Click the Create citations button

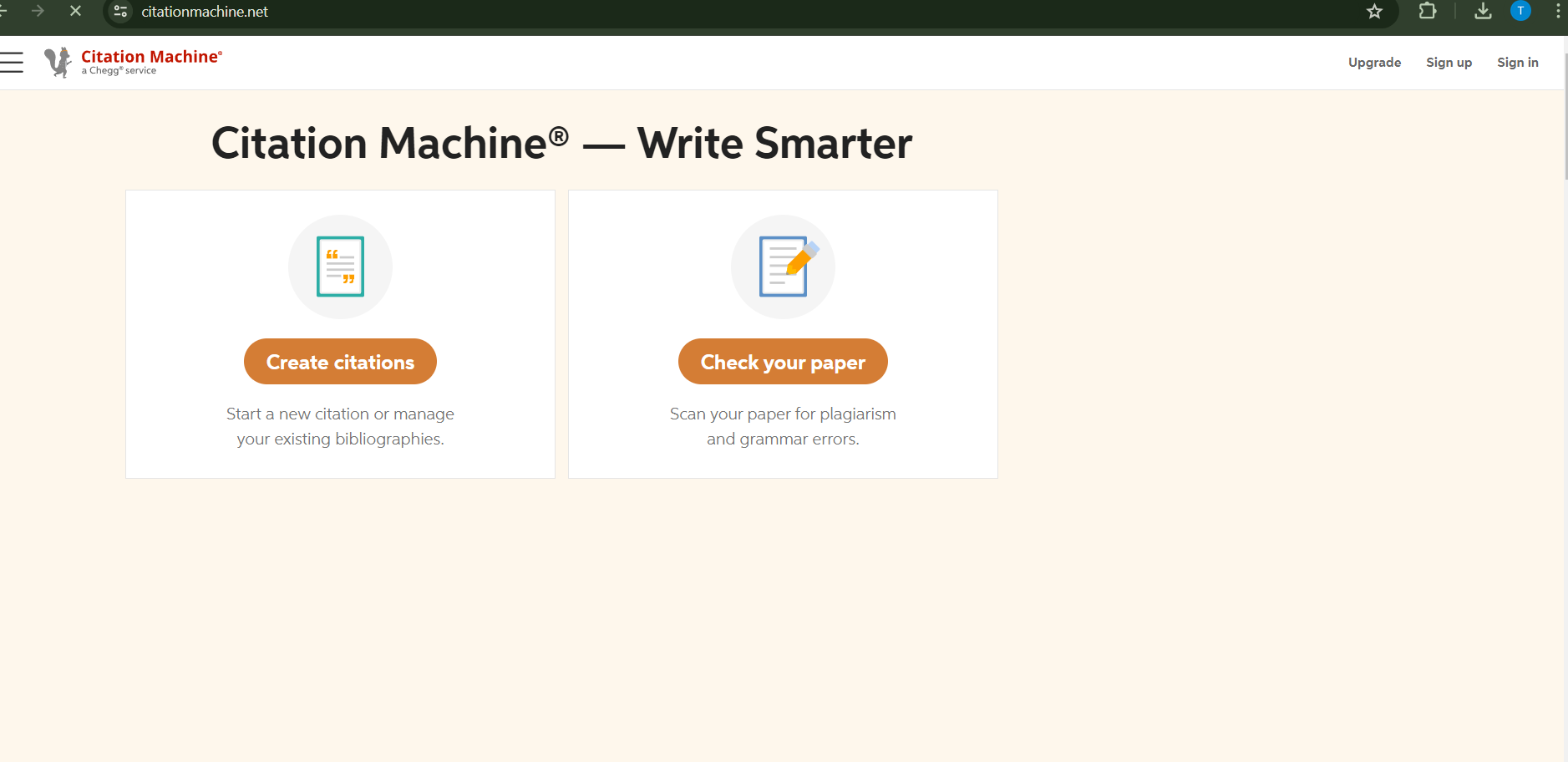[x=340, y=362]
